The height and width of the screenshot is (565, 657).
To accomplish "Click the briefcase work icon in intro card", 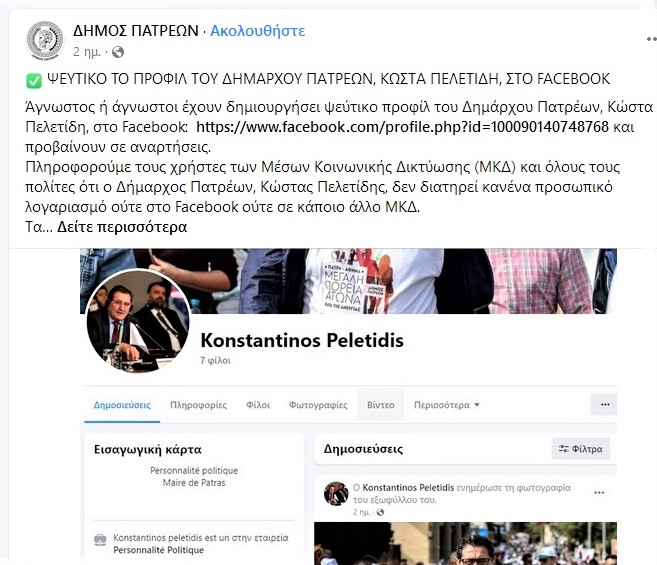I will click(x=100, y=540).
